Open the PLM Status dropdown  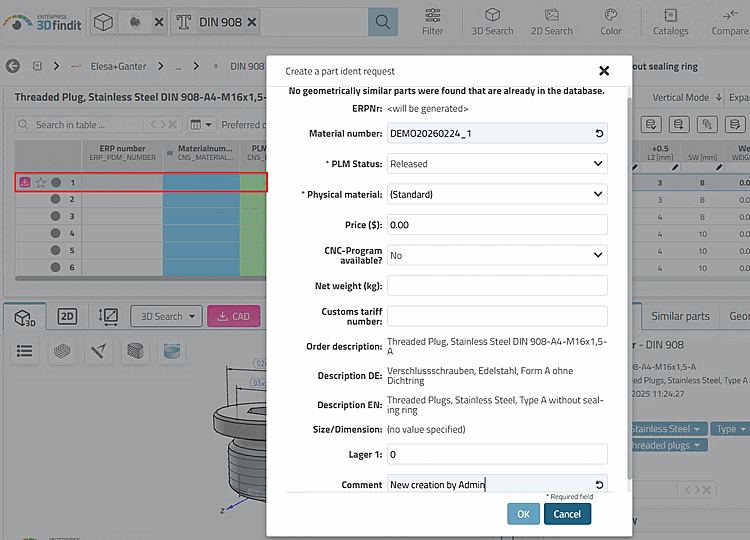click(497, 164)
